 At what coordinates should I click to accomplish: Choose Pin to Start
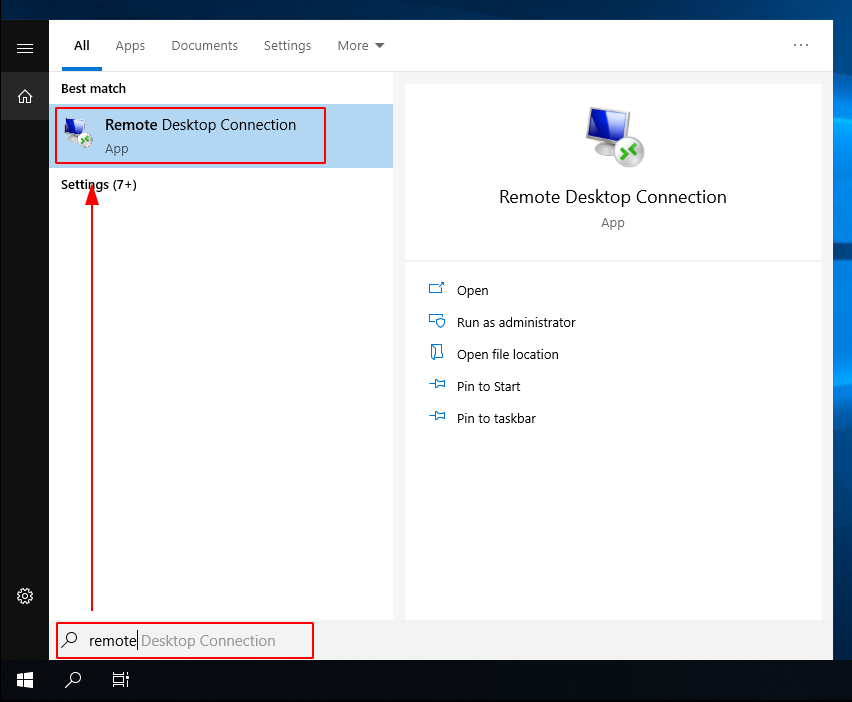tap(488, 386)
